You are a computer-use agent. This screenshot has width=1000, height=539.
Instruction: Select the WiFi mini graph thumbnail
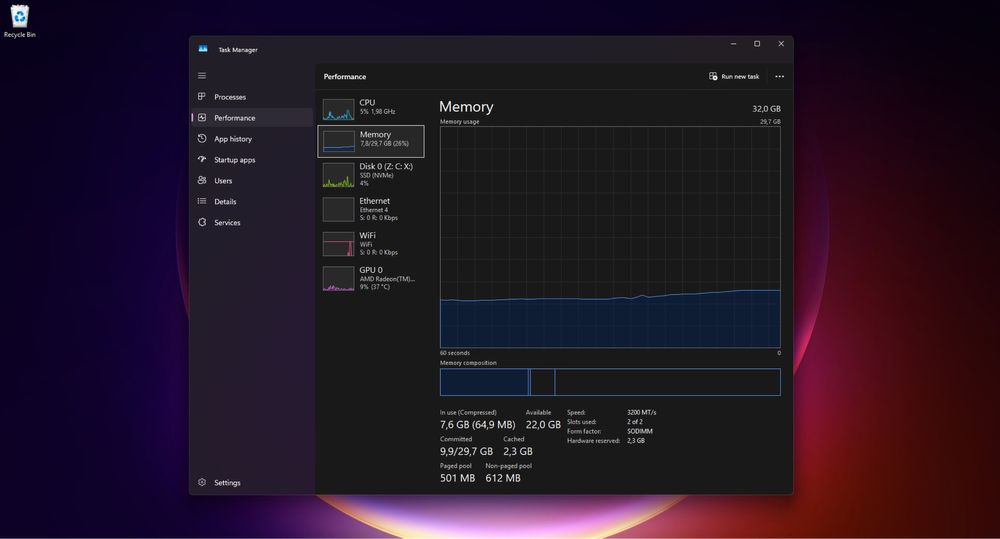coord(338,244)
